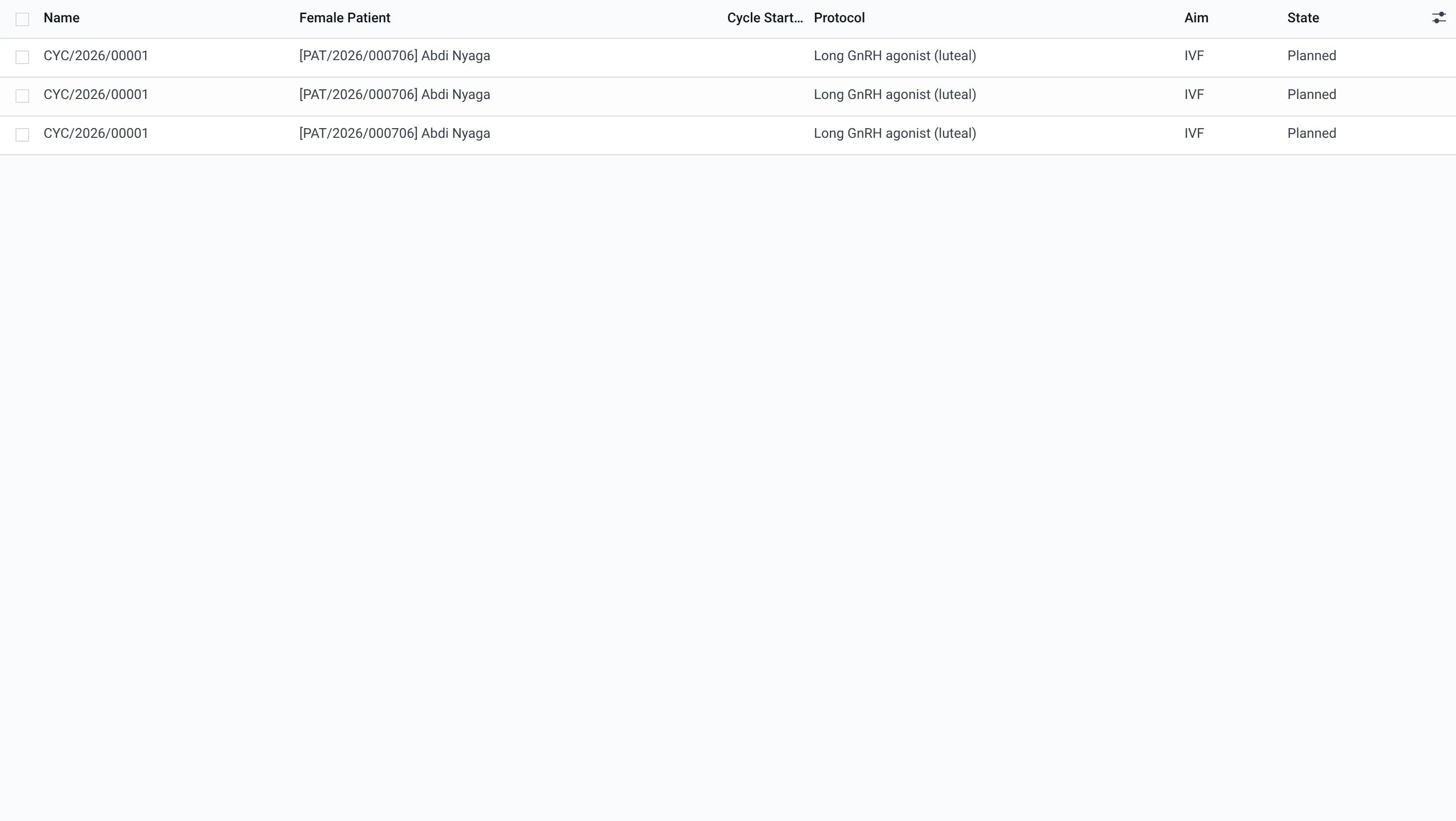This screenshot has height=821, width=1456.
Task: Click Long GnRH agonist protocol in the third row
Action: click(x=895, y=133)
